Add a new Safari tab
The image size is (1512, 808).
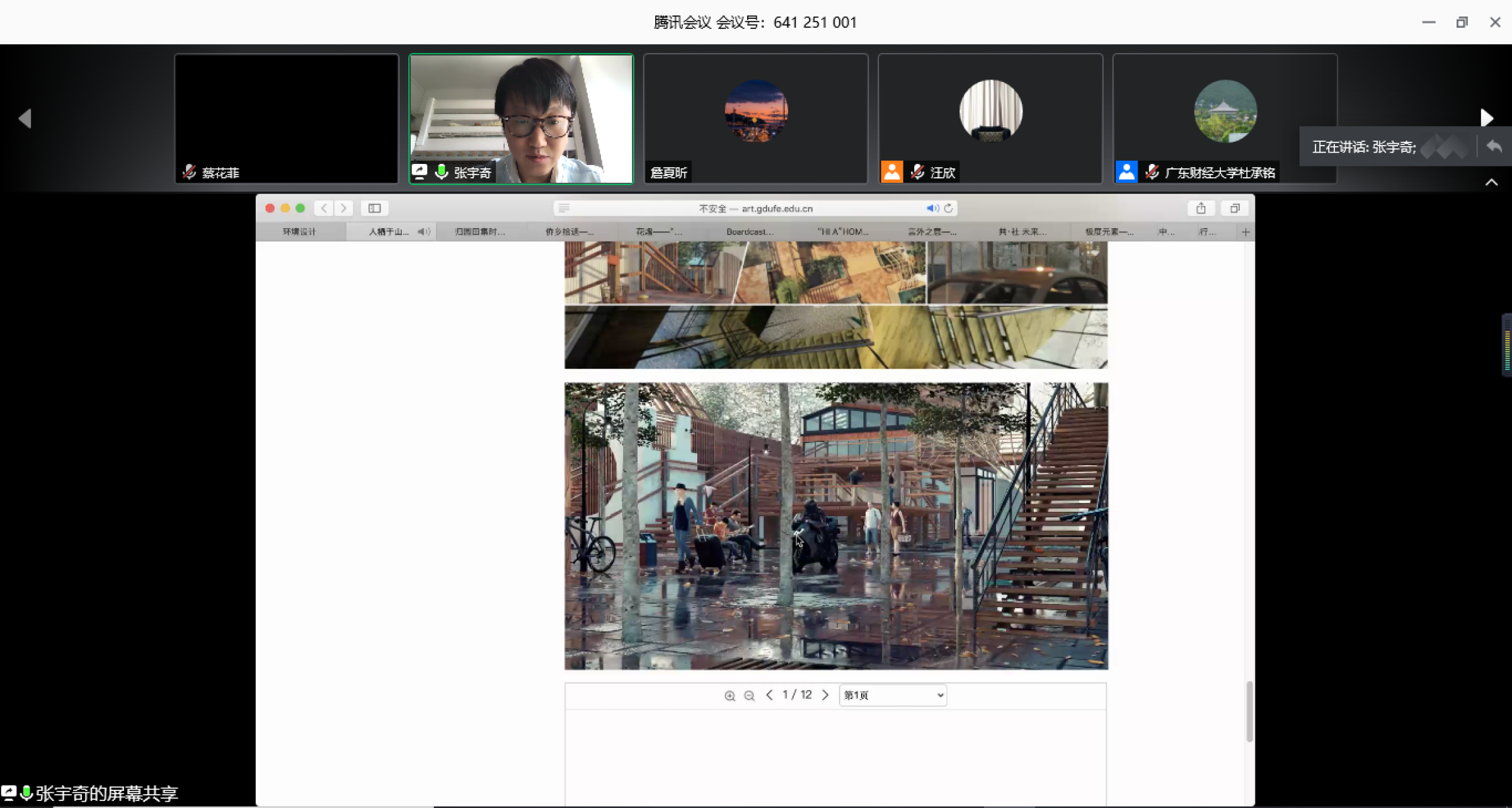coord(1246,232)
